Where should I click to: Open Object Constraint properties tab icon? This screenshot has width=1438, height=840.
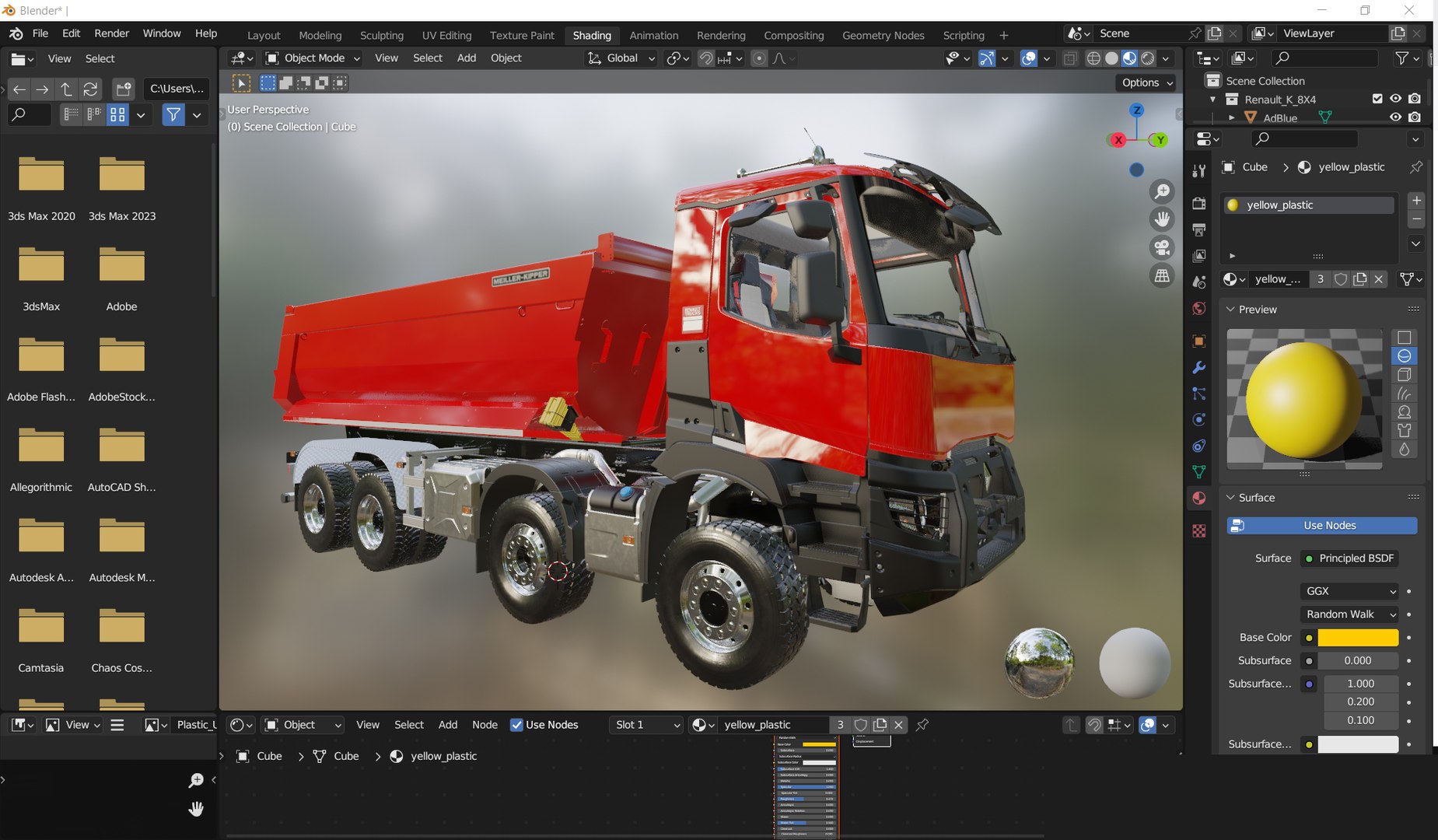point(1199,446)
